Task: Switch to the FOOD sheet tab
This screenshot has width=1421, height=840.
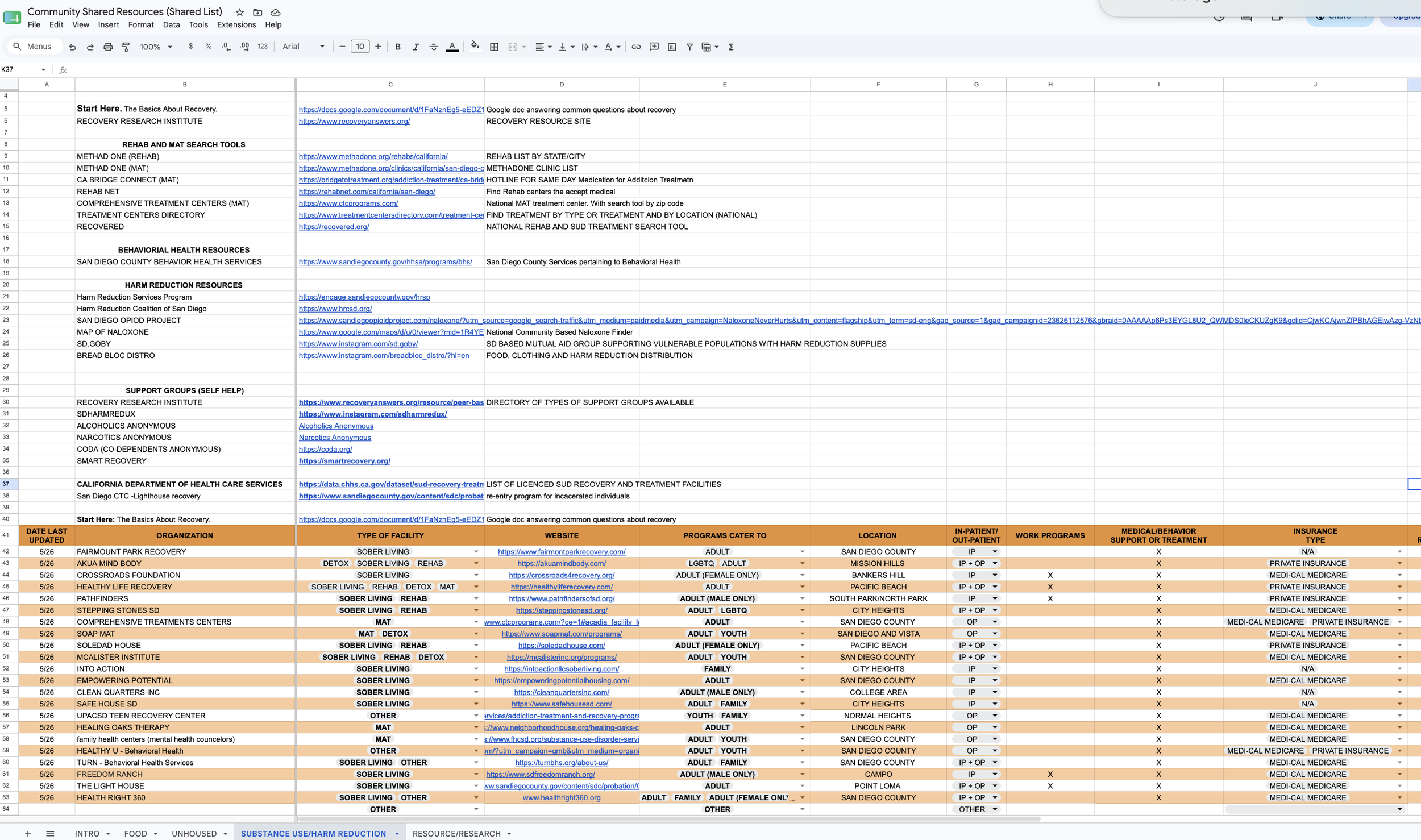Action: click(135, 833)
